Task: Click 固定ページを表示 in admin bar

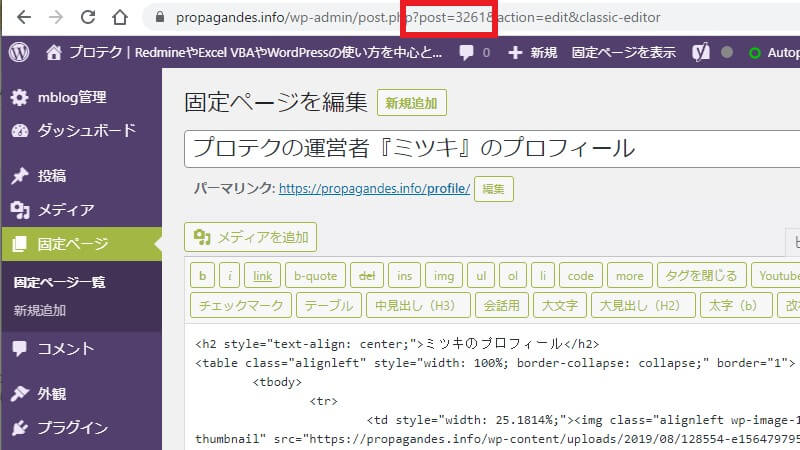Action: pyautogui.click(x=623, y=53)
